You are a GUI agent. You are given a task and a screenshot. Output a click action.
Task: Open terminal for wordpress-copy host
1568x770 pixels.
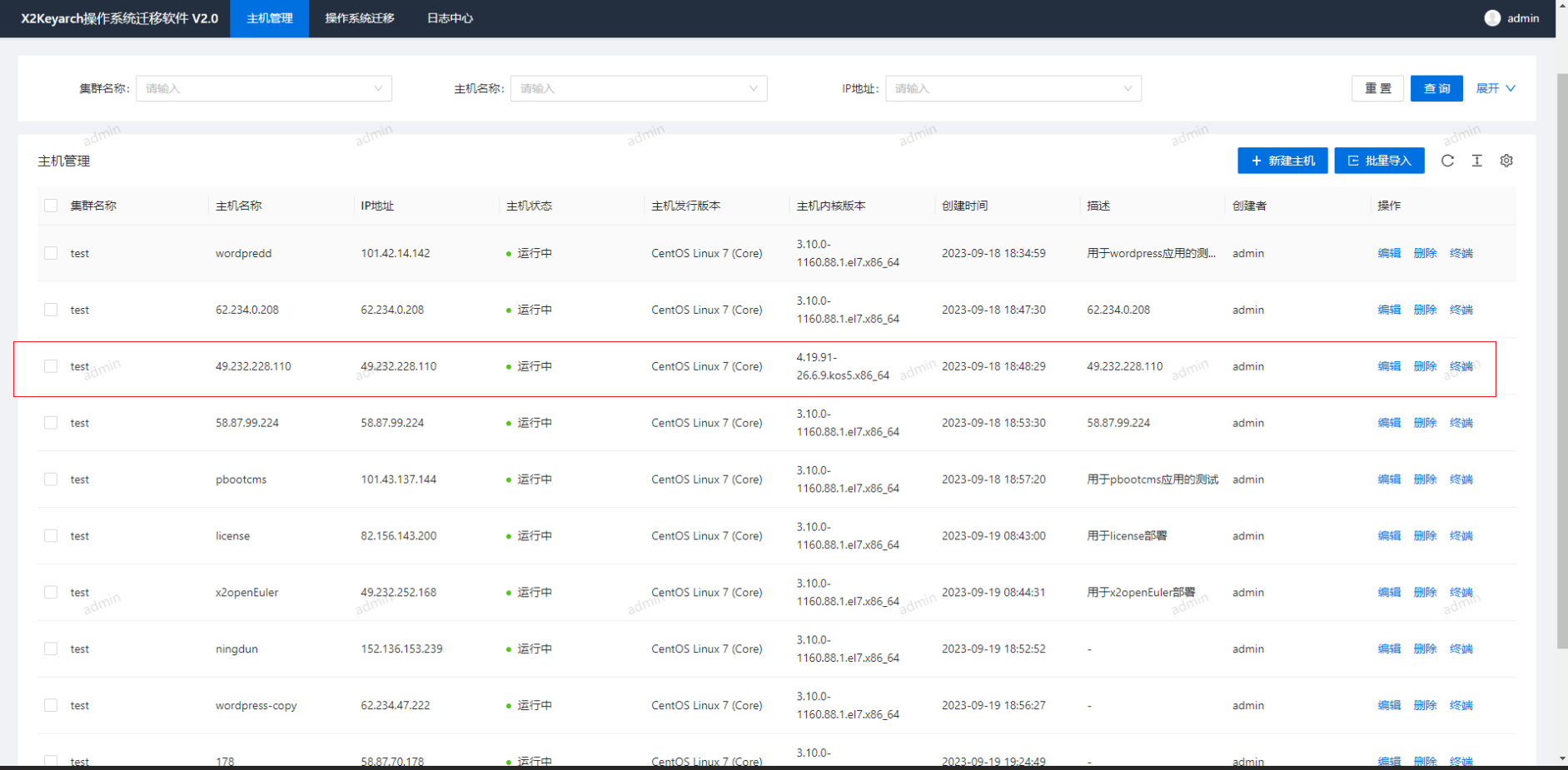pyautogui.click(x=1461, y=705)
